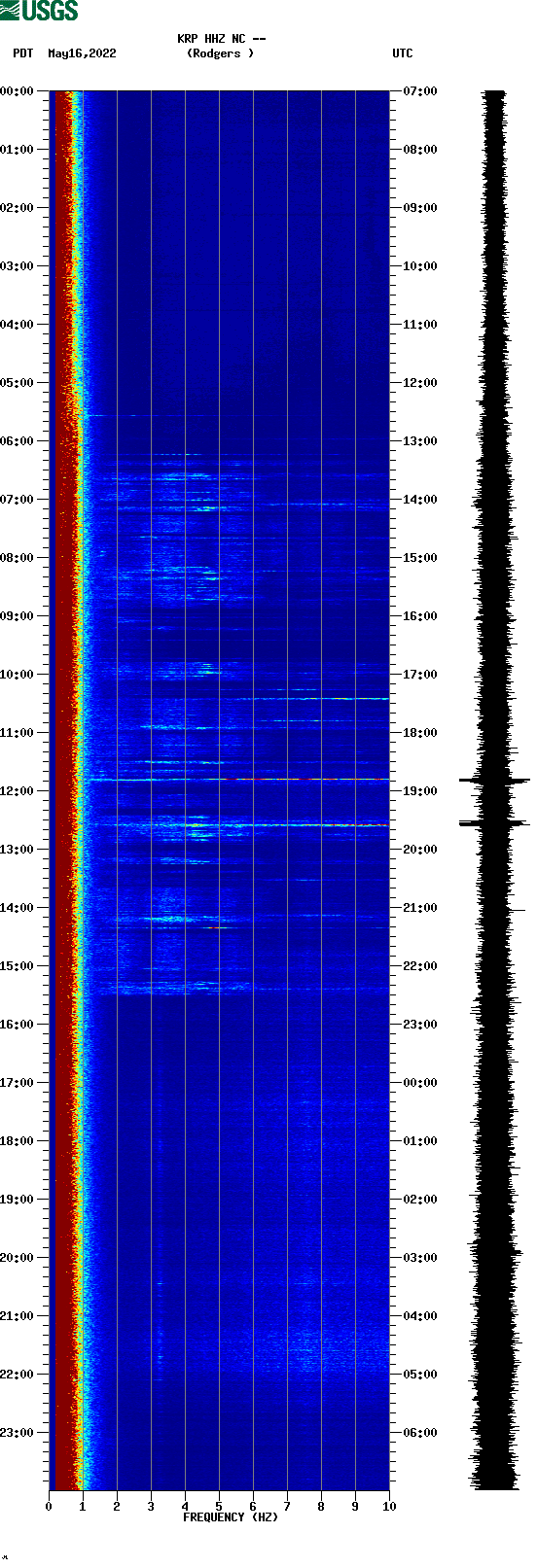Click the 06:00 UTC time label
Screen dimensions: 537x1568
click(420, 1433)
